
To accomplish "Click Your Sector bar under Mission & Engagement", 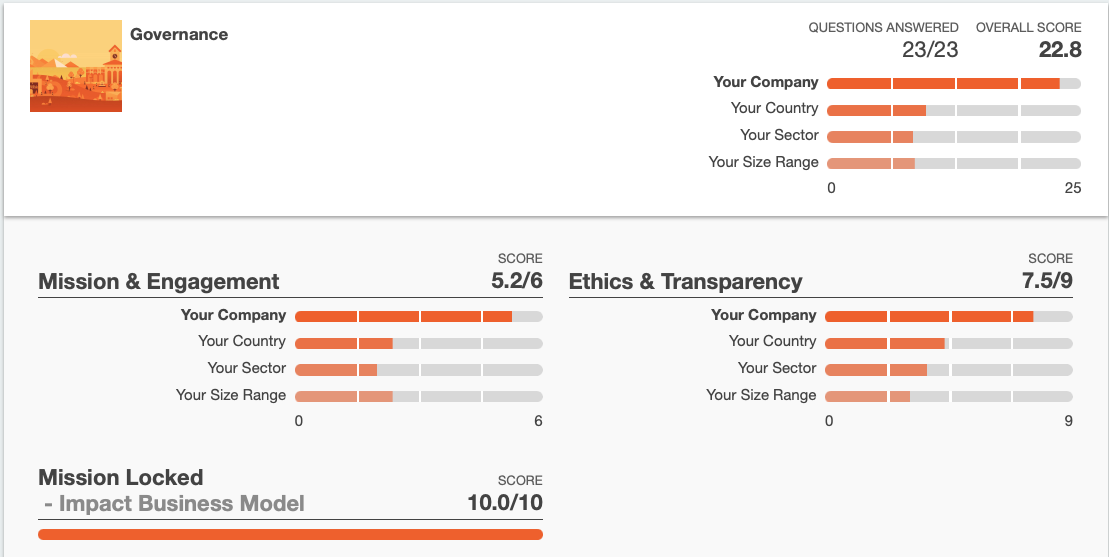I will 418,370.
